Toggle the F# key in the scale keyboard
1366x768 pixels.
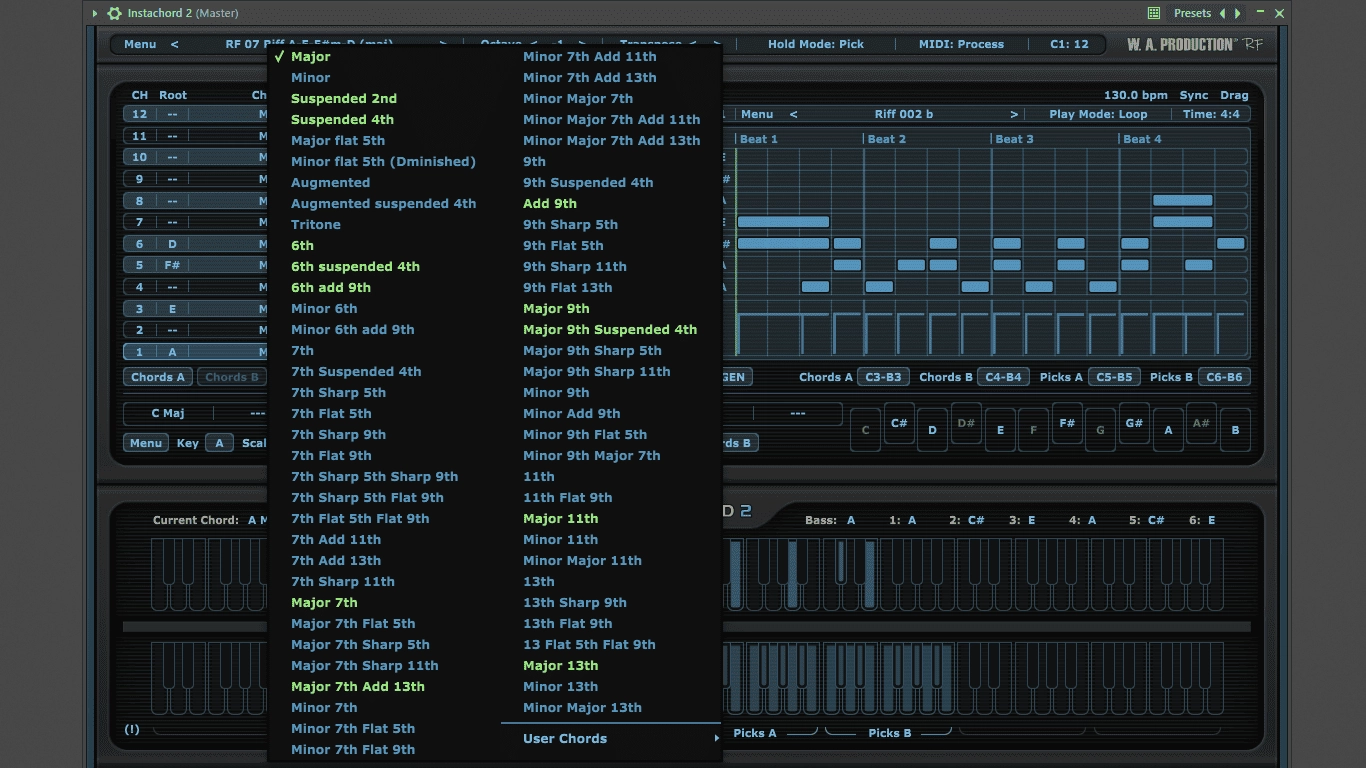click(x=1067, y=424)
